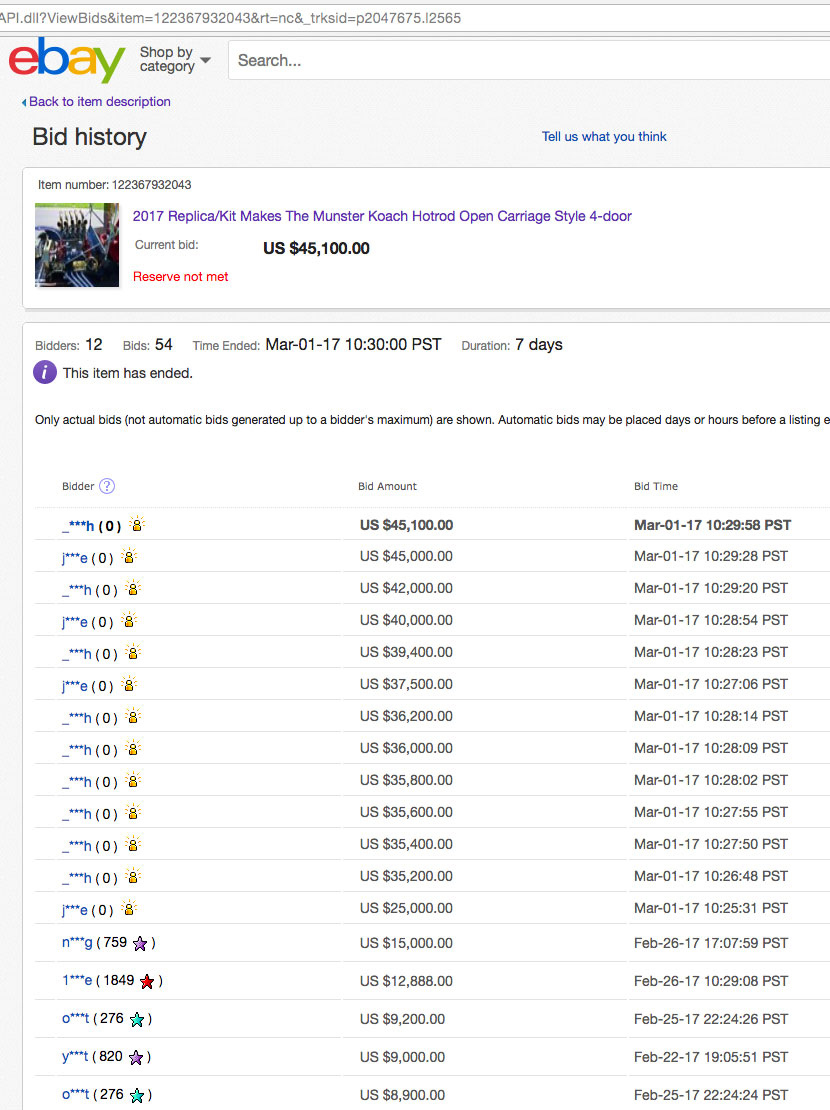830x1110 pixels.
Task: Click inside the Search field
Action: point(529,60)
